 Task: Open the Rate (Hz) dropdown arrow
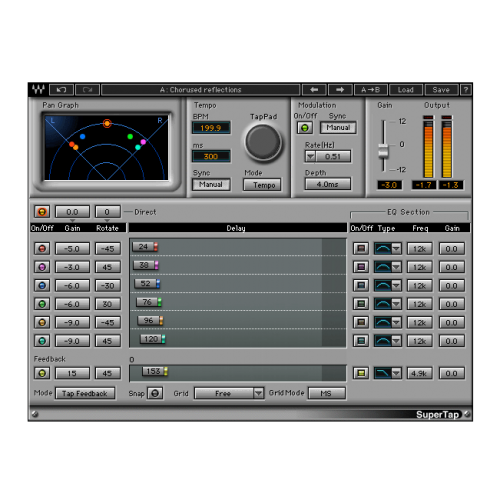coord(310,156)
